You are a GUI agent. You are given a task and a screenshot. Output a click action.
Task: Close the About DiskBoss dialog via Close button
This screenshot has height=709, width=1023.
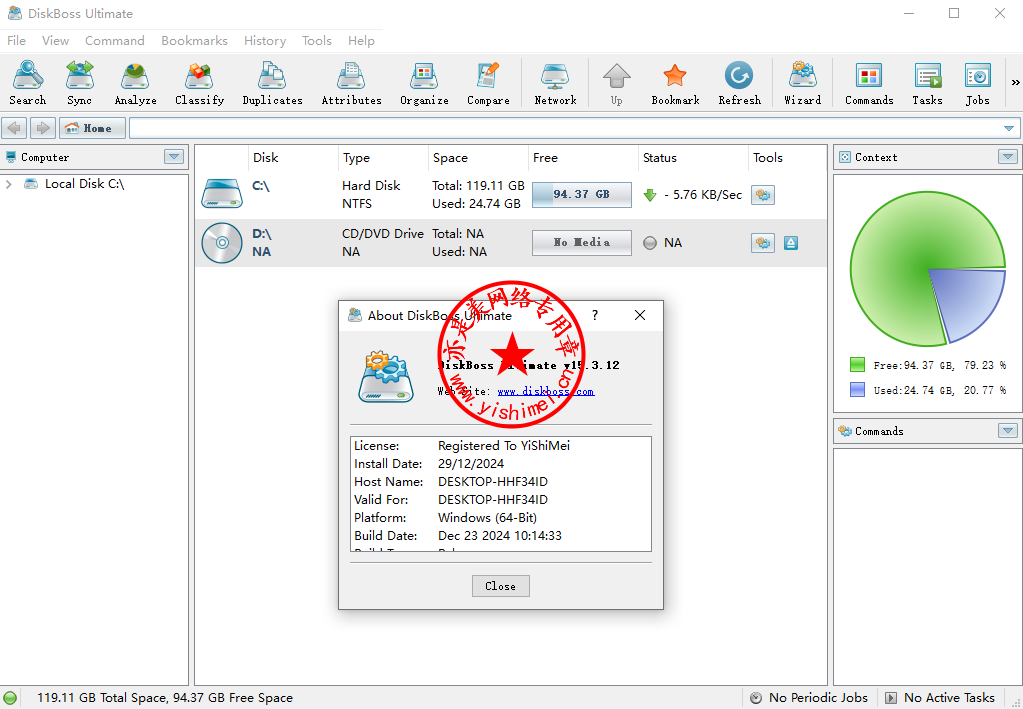(500, 586)
